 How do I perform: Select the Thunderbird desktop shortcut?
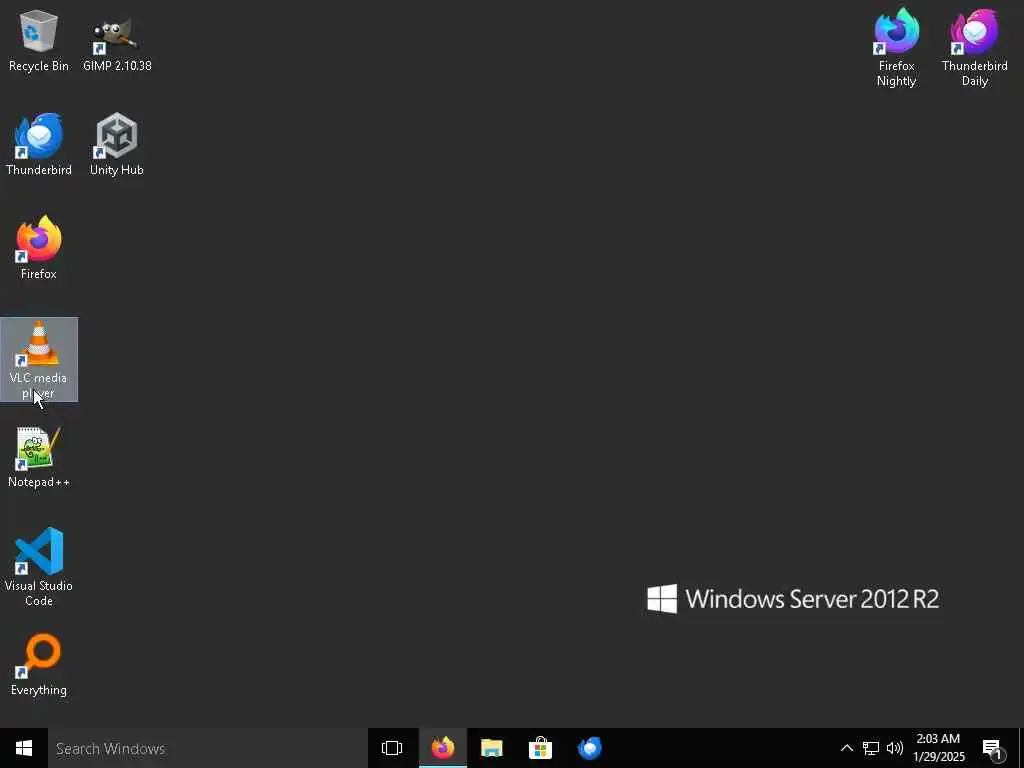click(x=39, y=145)
